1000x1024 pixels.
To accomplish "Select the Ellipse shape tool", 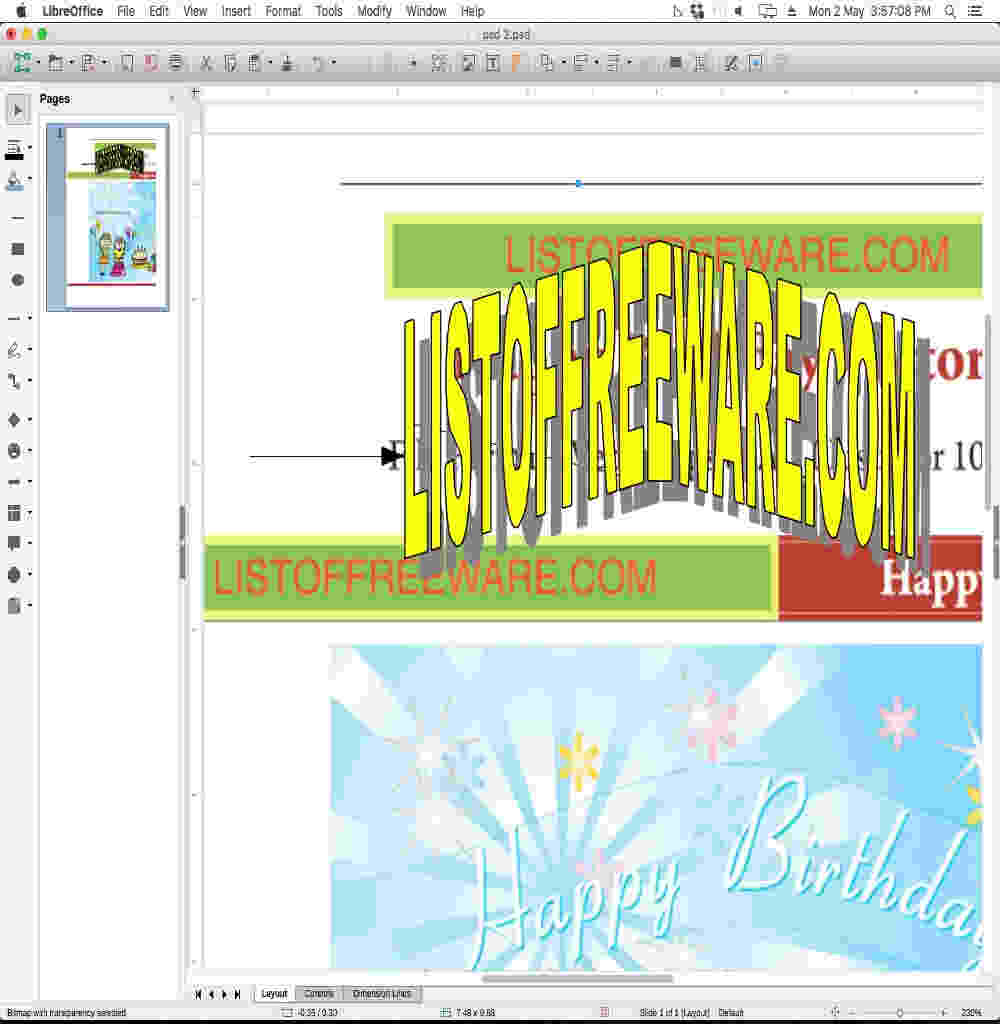I will [x=18, y=280].
